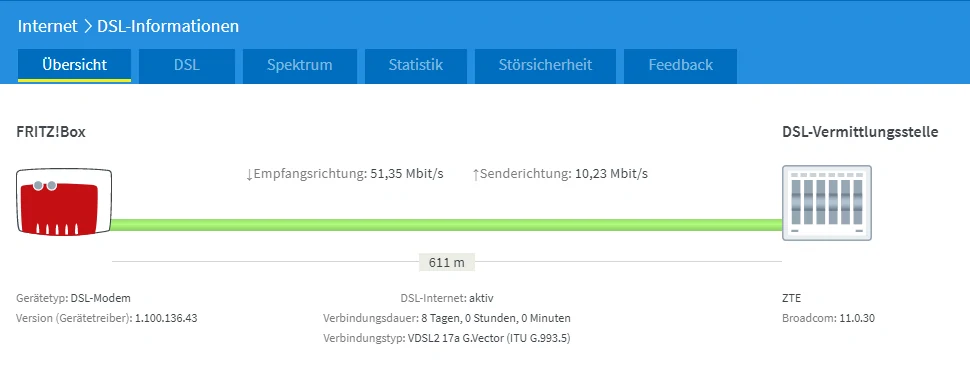Open the Spektrum tab
The height and width of the screenshot is (372, 970).
pyautogui.click(x=299, y=65)
